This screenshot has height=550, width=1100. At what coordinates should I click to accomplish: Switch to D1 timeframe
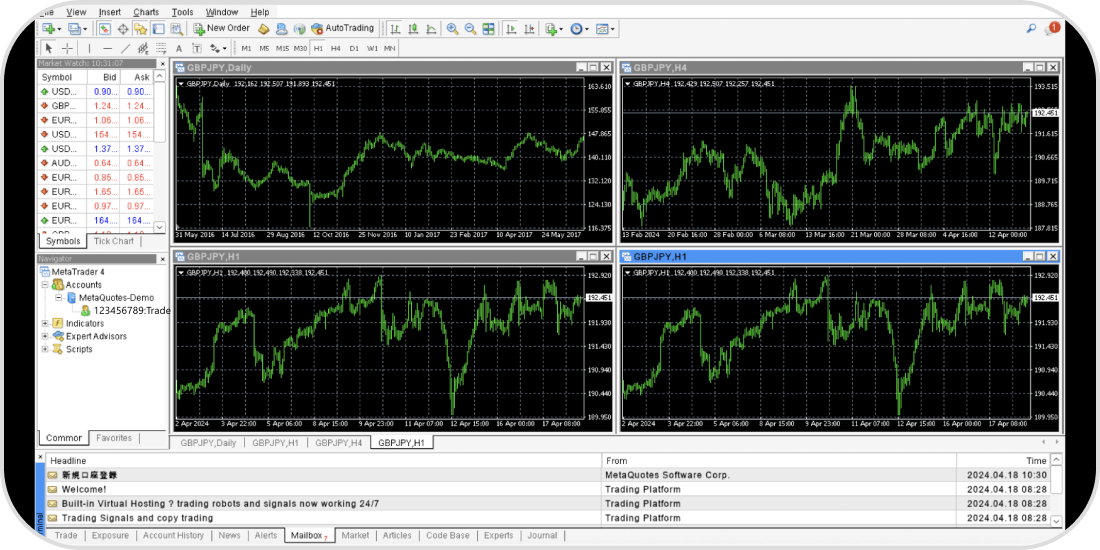pyautogui.click(x=354, y=48)
